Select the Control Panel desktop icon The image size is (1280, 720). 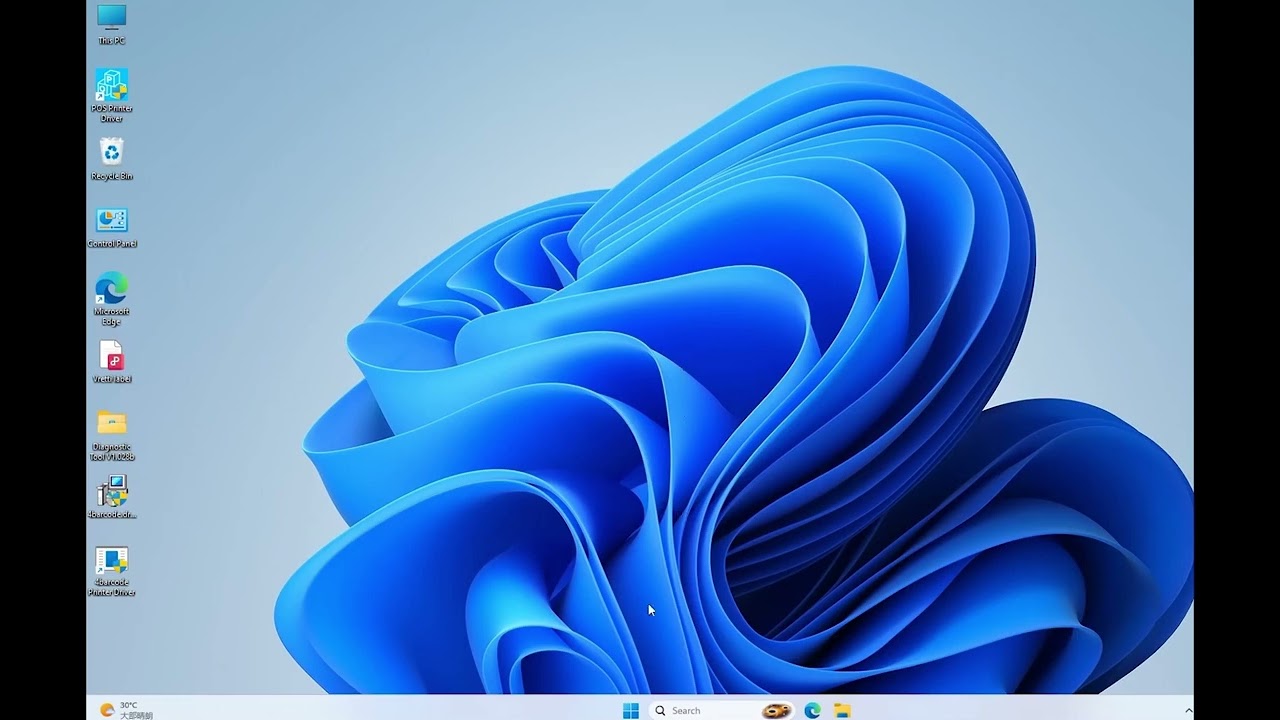click(x=112, y=228)
